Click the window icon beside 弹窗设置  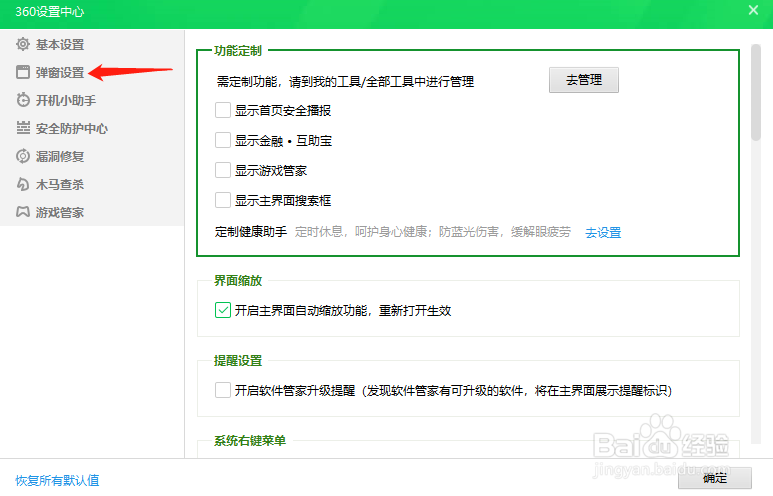point(23,72)
